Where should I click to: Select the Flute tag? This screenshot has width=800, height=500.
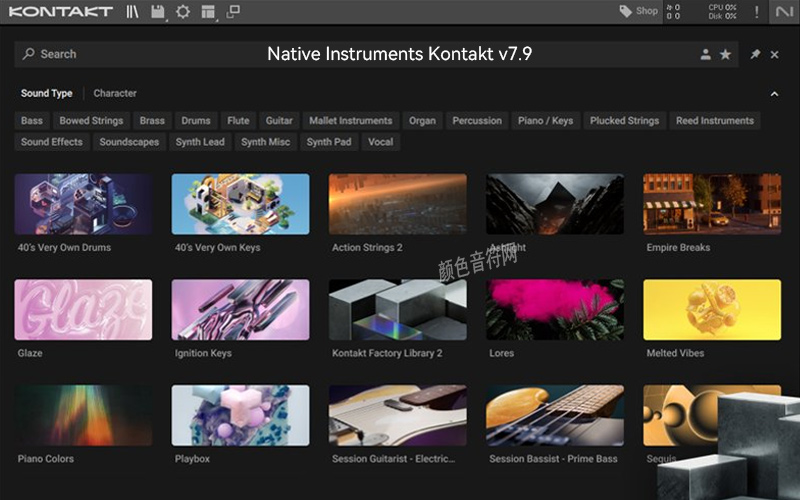coord(238,121)
